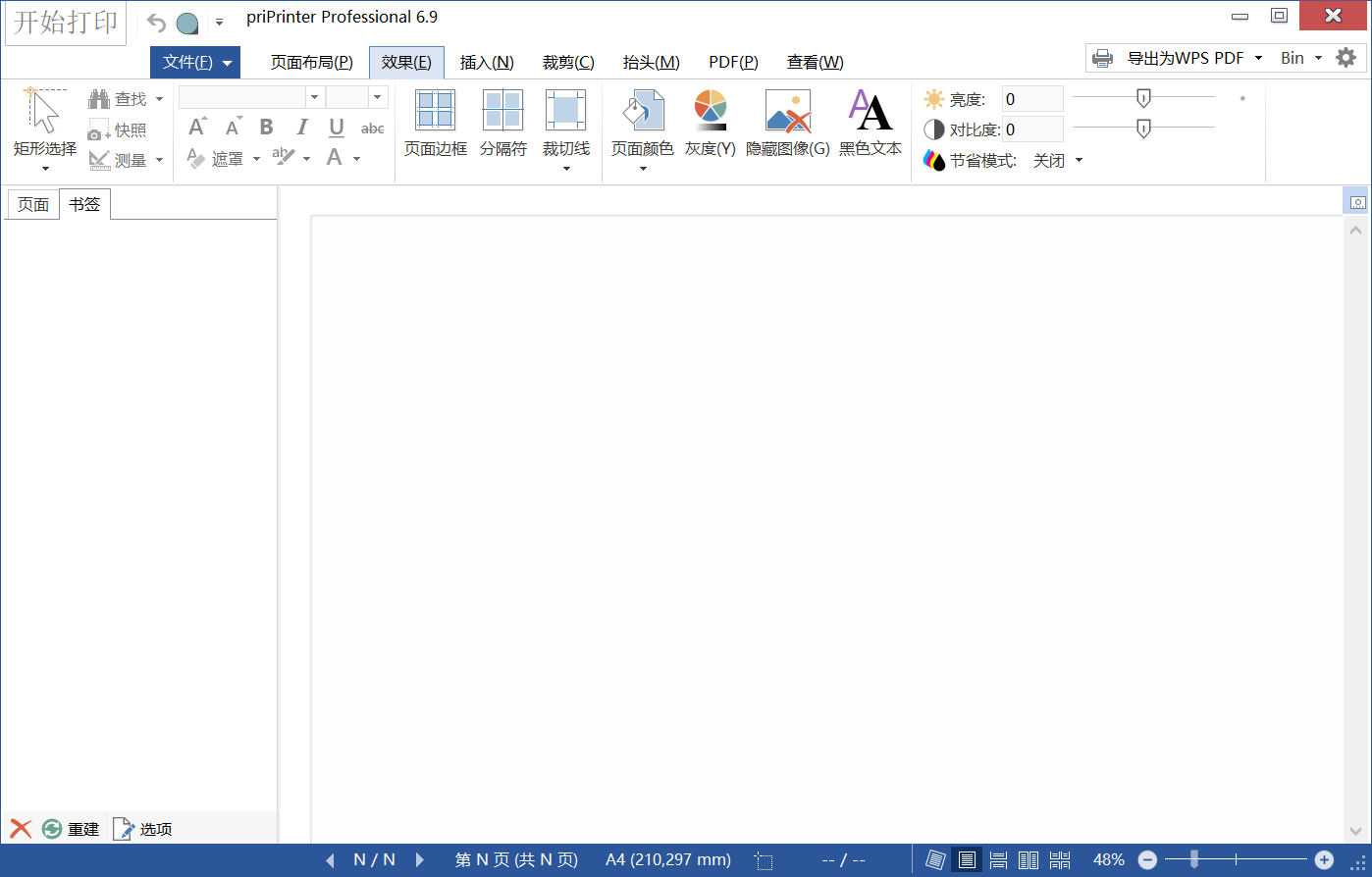Image resolution: width=1372 pixels, height=877 pixels.
Task: Toggle Bold text formatting
Action: tap(266, 128)
